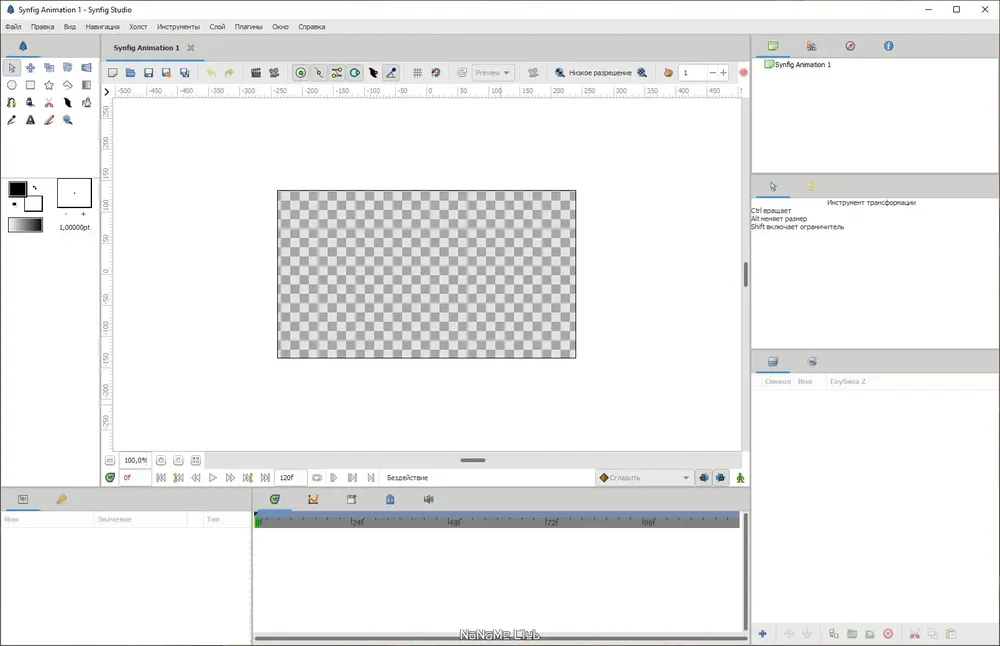
Task: Select the Transform tool arrow
Action: pos(12,68)
